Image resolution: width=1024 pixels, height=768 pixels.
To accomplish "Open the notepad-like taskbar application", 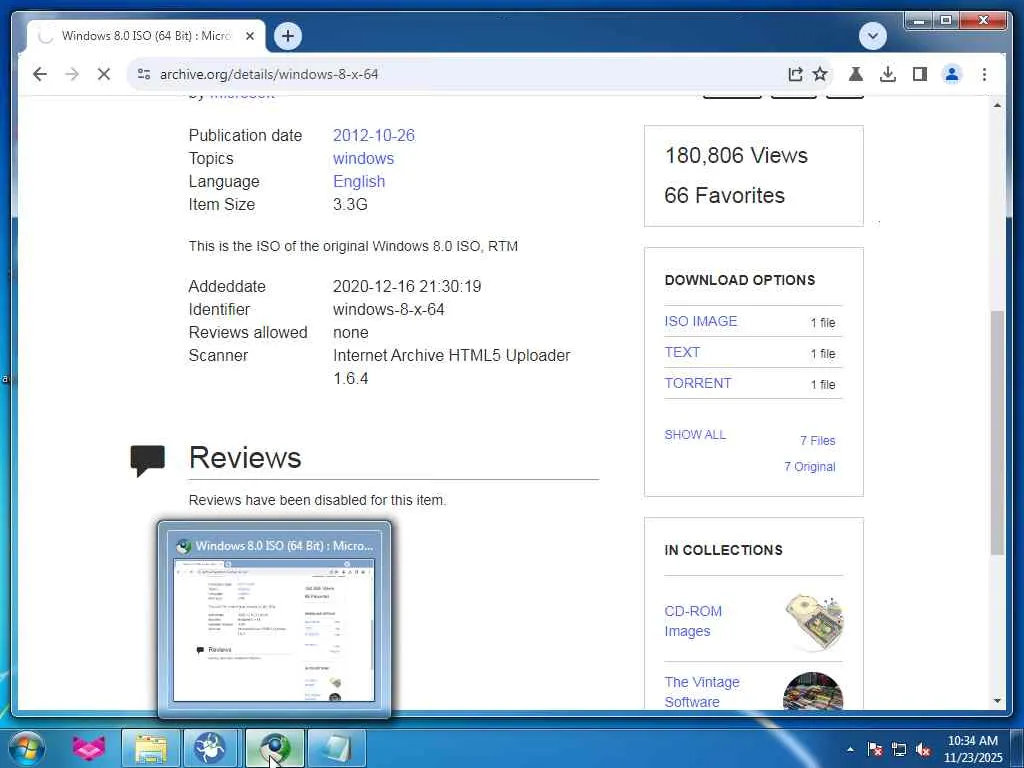I will coord(336,748).
